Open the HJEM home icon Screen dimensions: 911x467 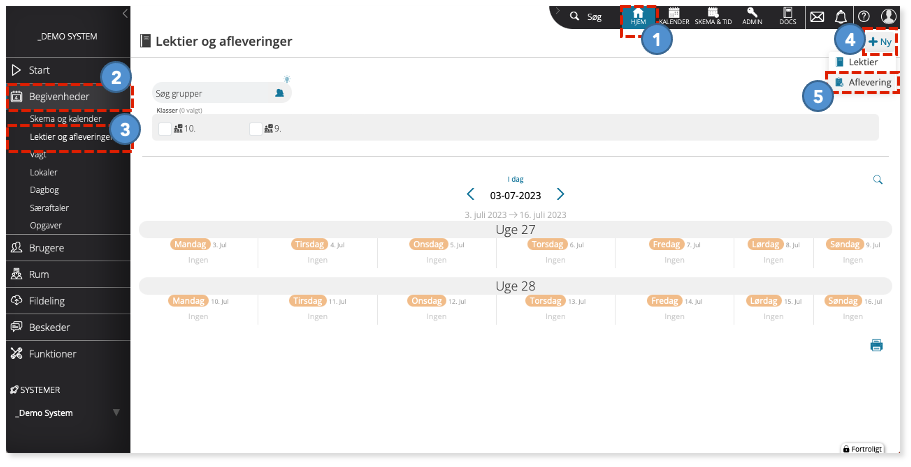click(638, 16)
